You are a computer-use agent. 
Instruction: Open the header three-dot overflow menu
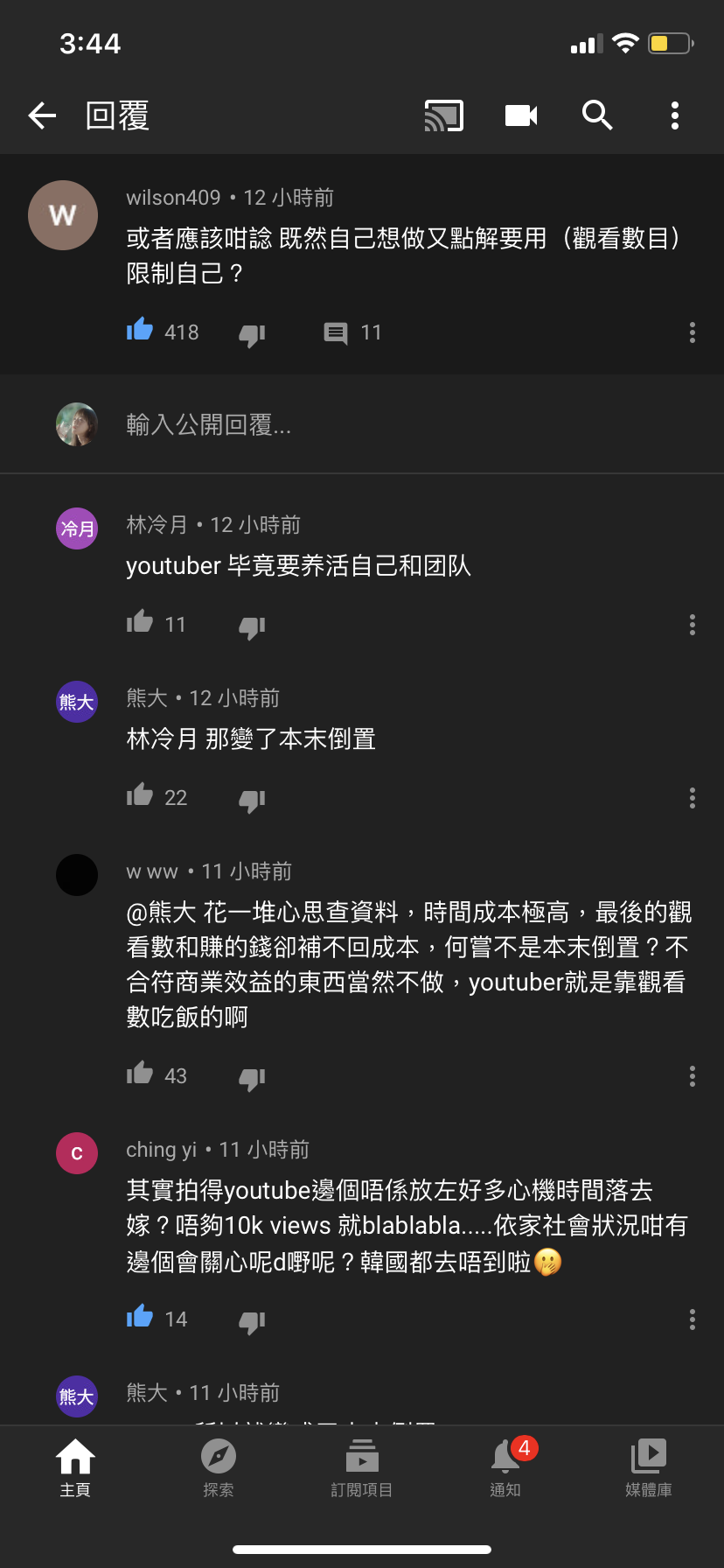click(674, 115)
